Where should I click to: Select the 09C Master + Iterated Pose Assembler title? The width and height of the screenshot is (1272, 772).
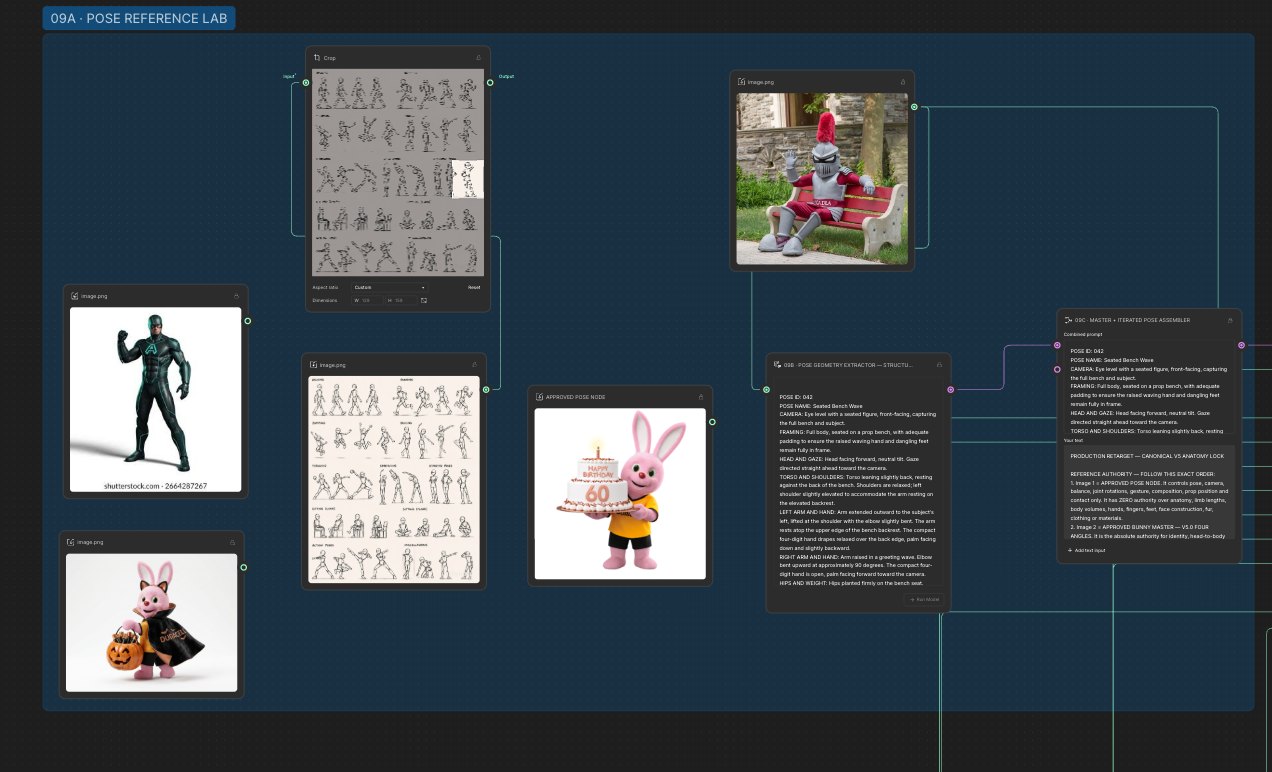(1133, 320)
